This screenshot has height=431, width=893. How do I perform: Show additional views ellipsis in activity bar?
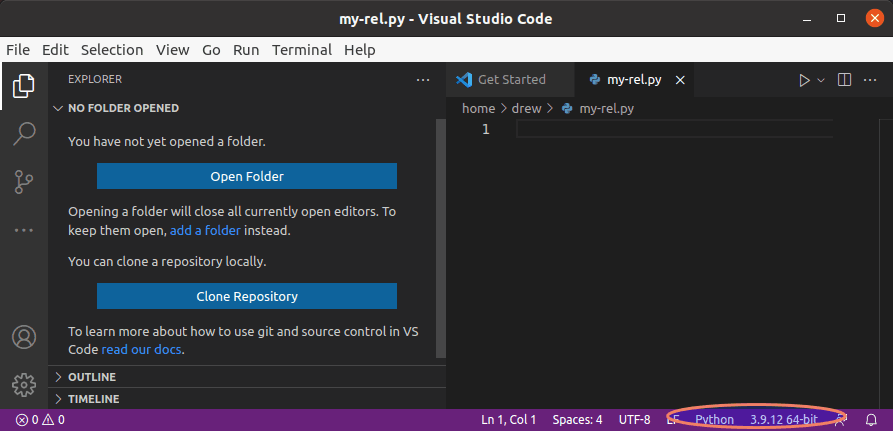point(23,230)
